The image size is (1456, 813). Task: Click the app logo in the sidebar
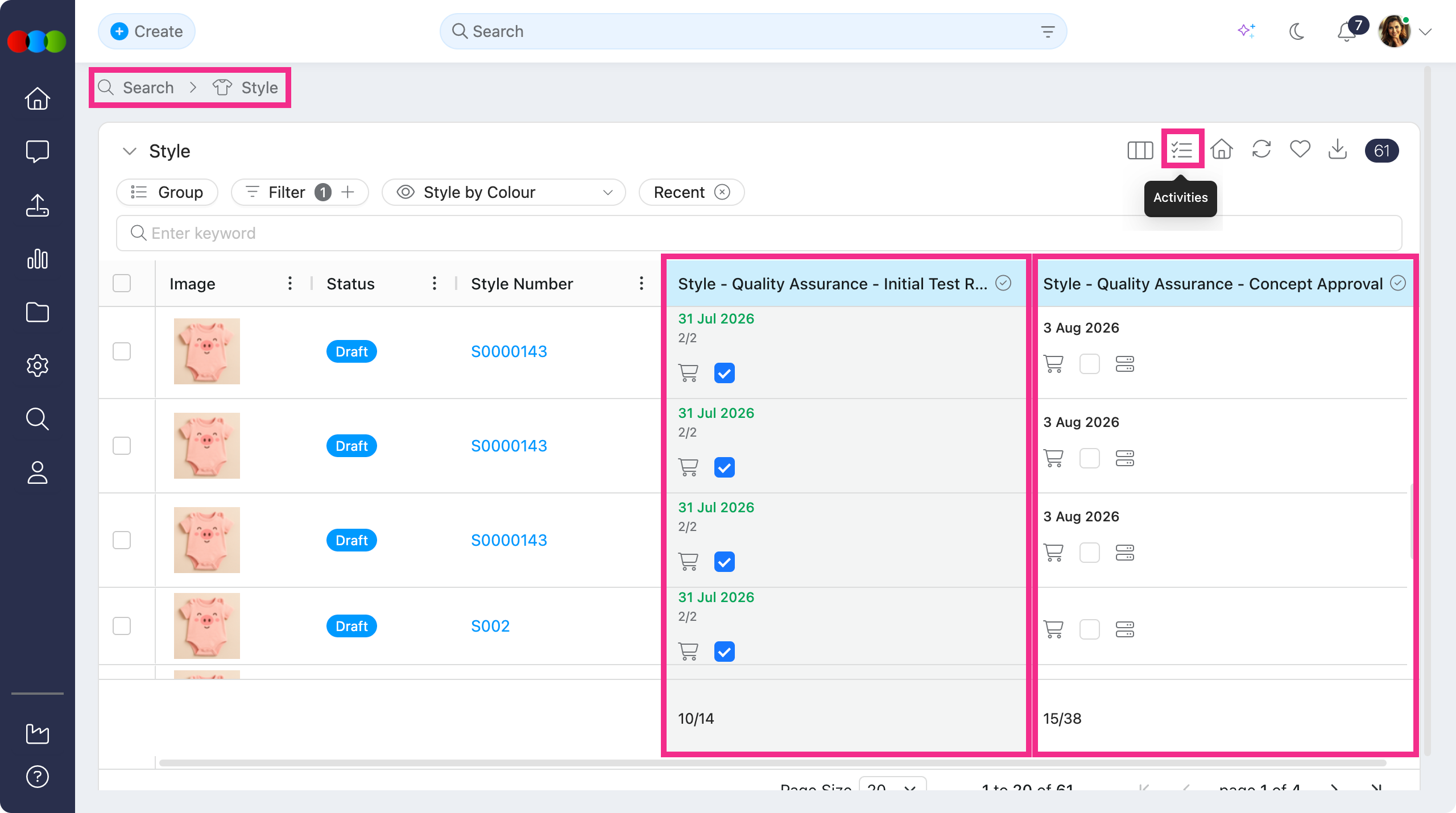pos(38,42)
